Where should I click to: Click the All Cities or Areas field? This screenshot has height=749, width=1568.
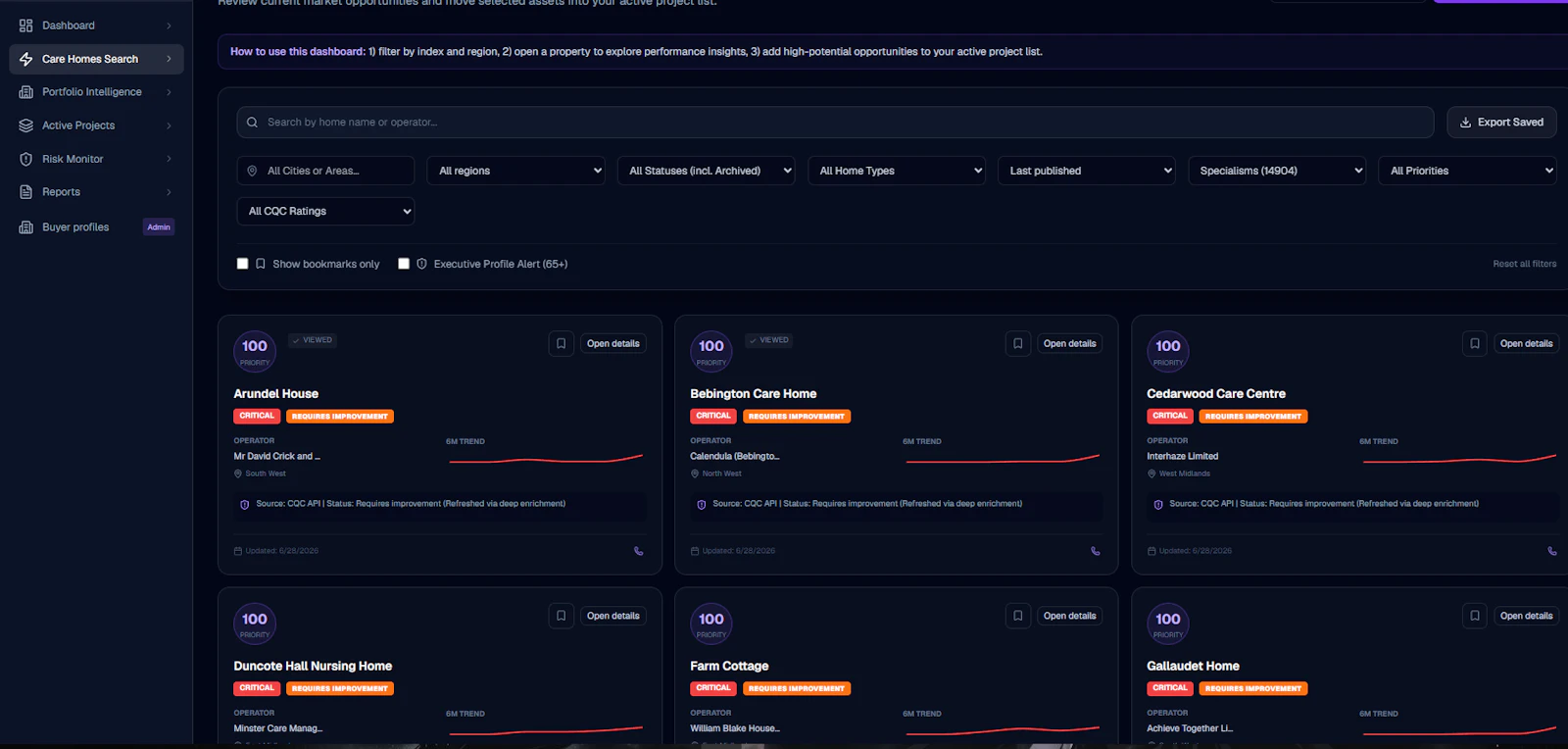click(325, 171)
